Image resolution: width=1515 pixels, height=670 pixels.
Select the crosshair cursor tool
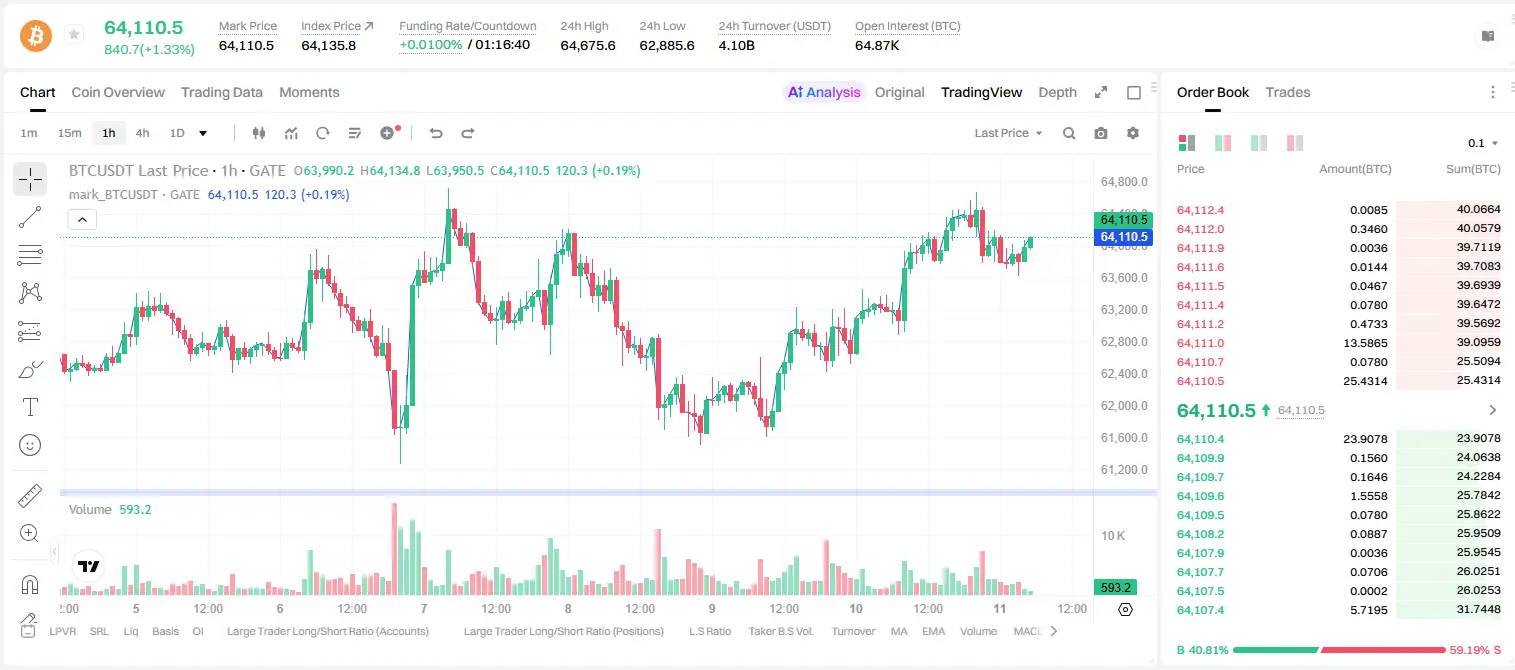(30, 179)
